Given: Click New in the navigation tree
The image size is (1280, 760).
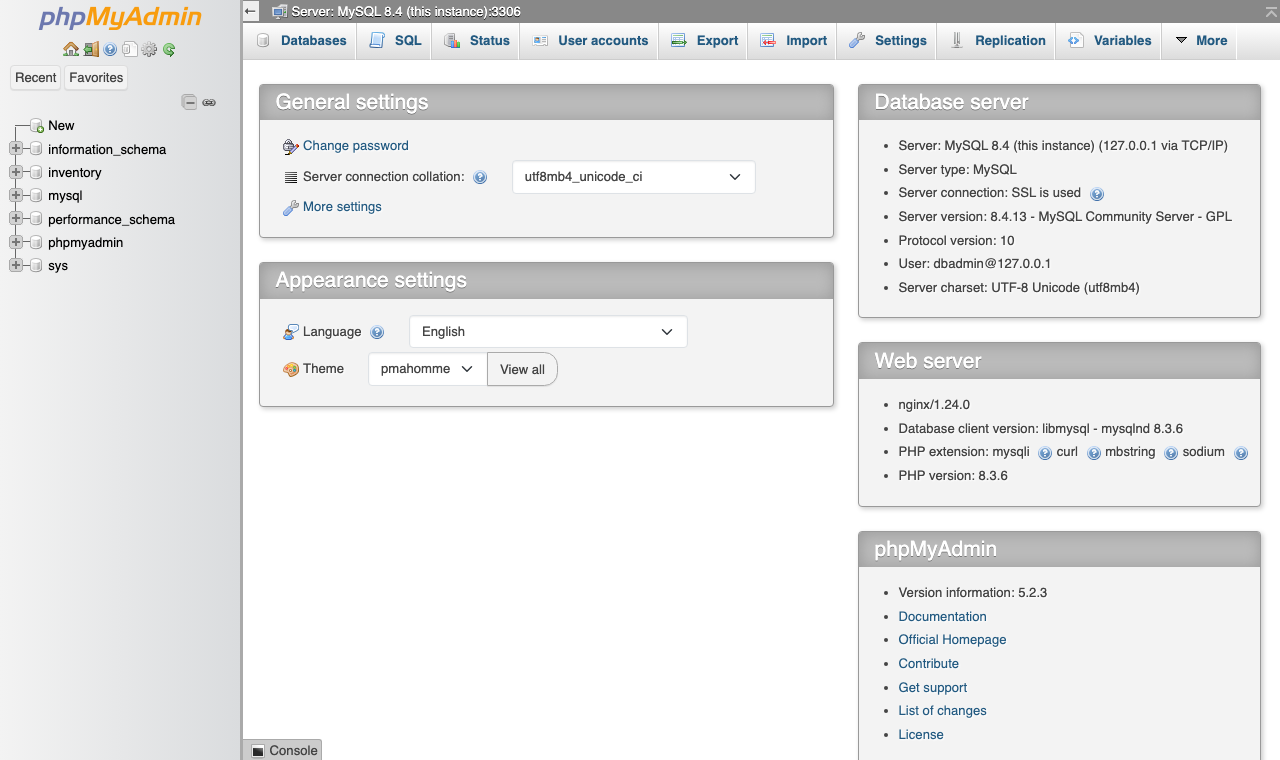Looking at the screenshot, I should click(x=61, y=126).
